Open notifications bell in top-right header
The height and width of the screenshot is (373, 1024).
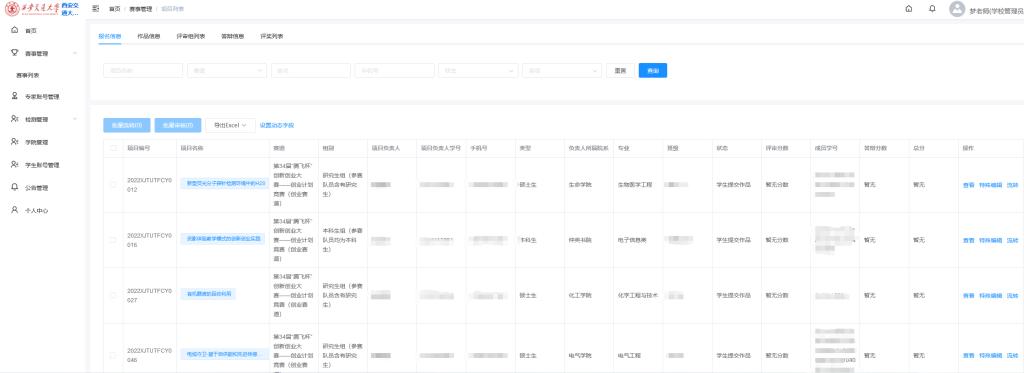click(932, 9)
